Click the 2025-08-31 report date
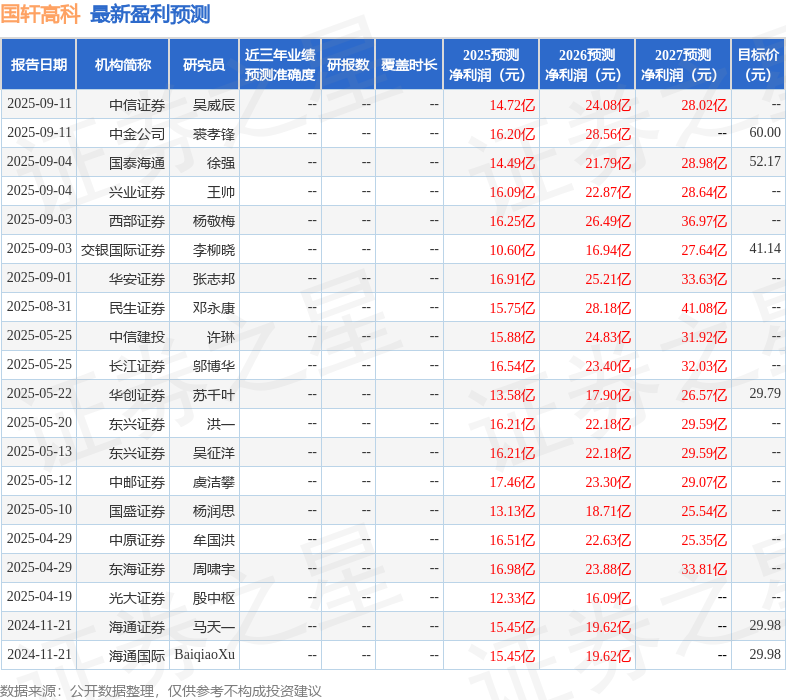Image resolution: width=786 pixels, height=700 pixels. click(40, 306)
